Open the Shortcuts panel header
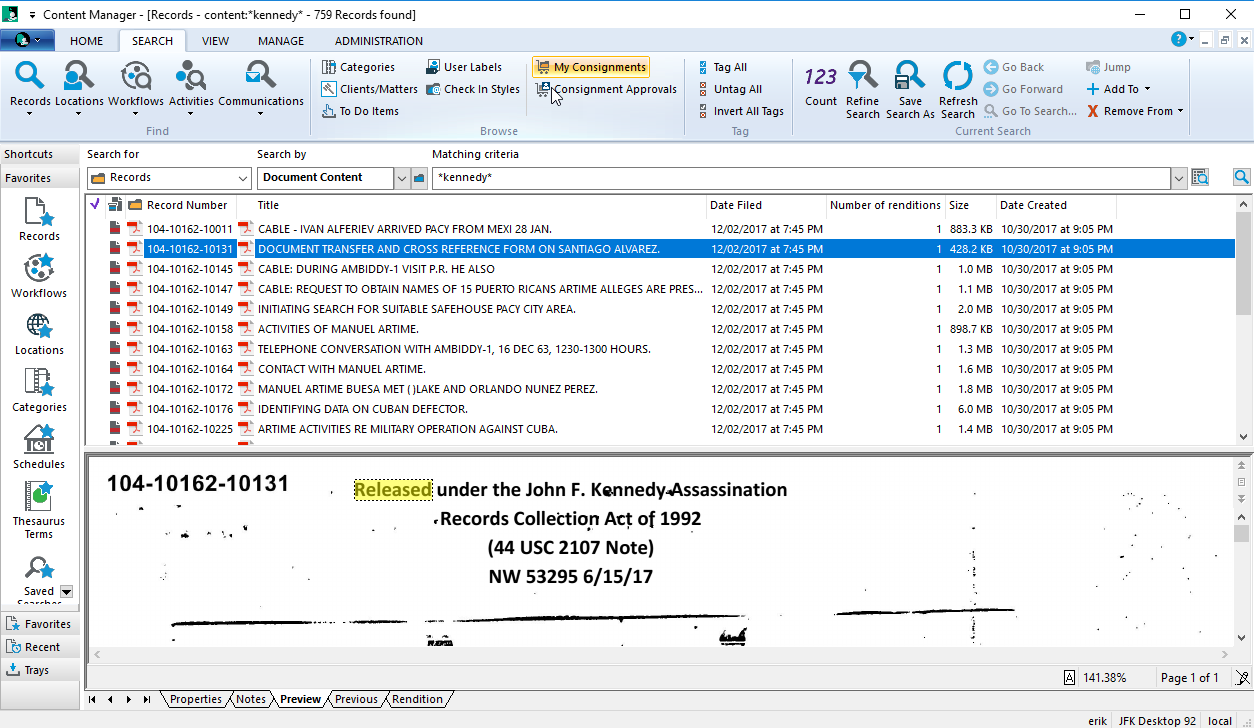1254x728 pixels. coord(40,154)
